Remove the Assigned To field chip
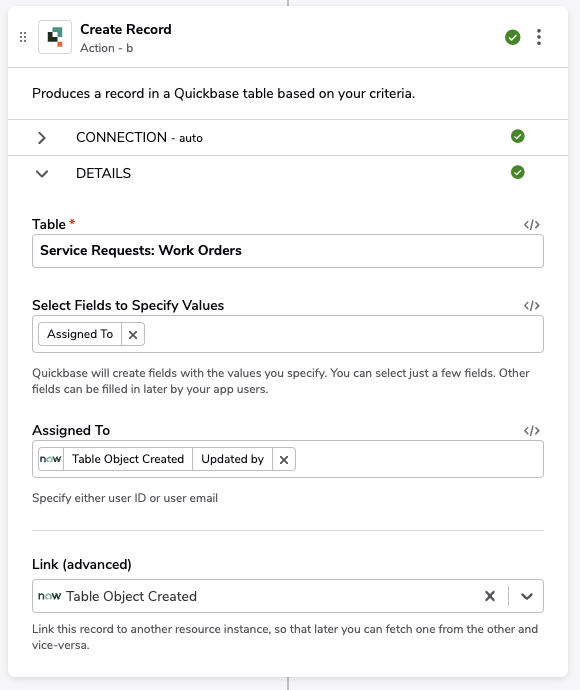Viewport: 580px width, 690px height. click(133, 334)
